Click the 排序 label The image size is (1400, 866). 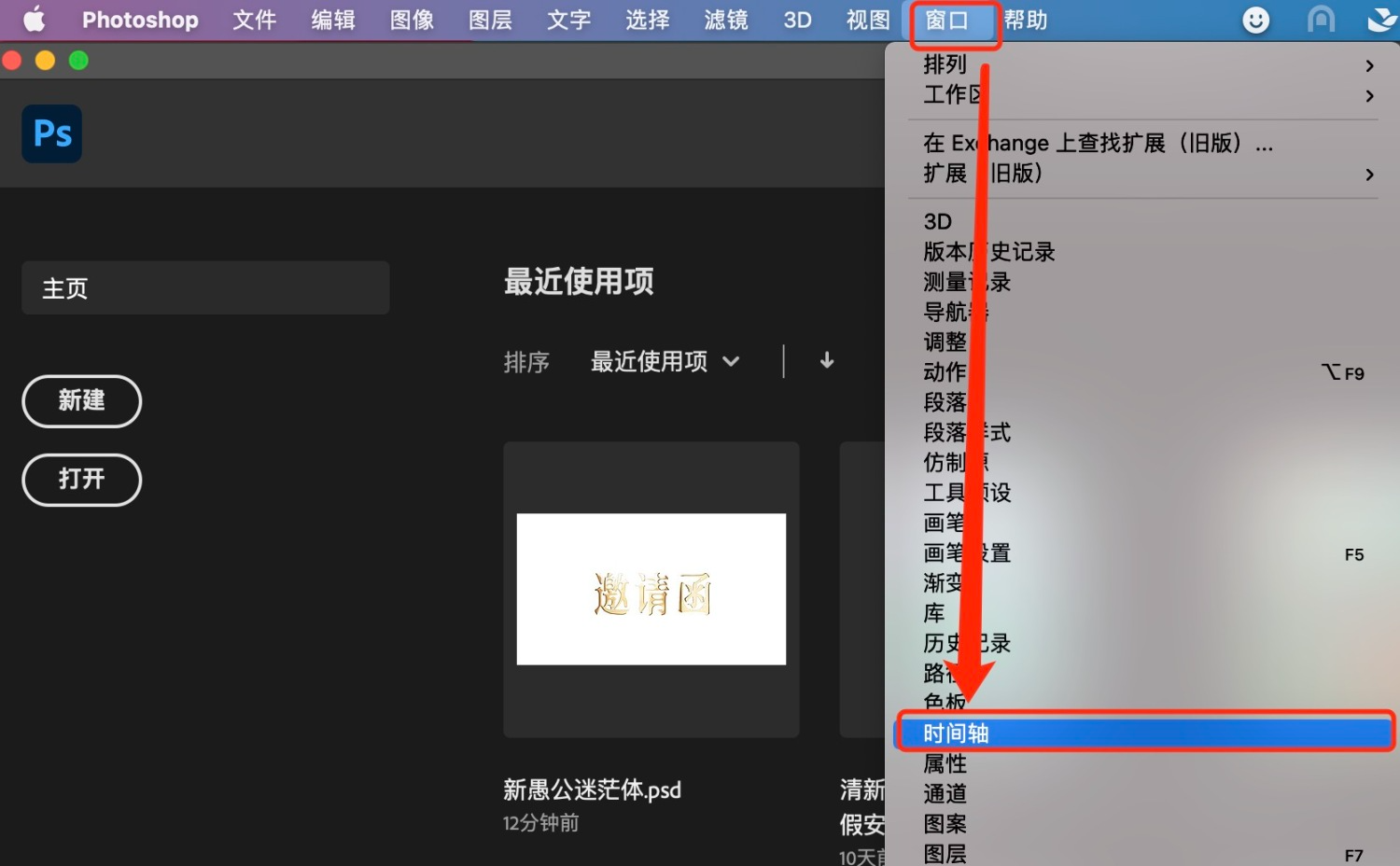tap(526, 362)
